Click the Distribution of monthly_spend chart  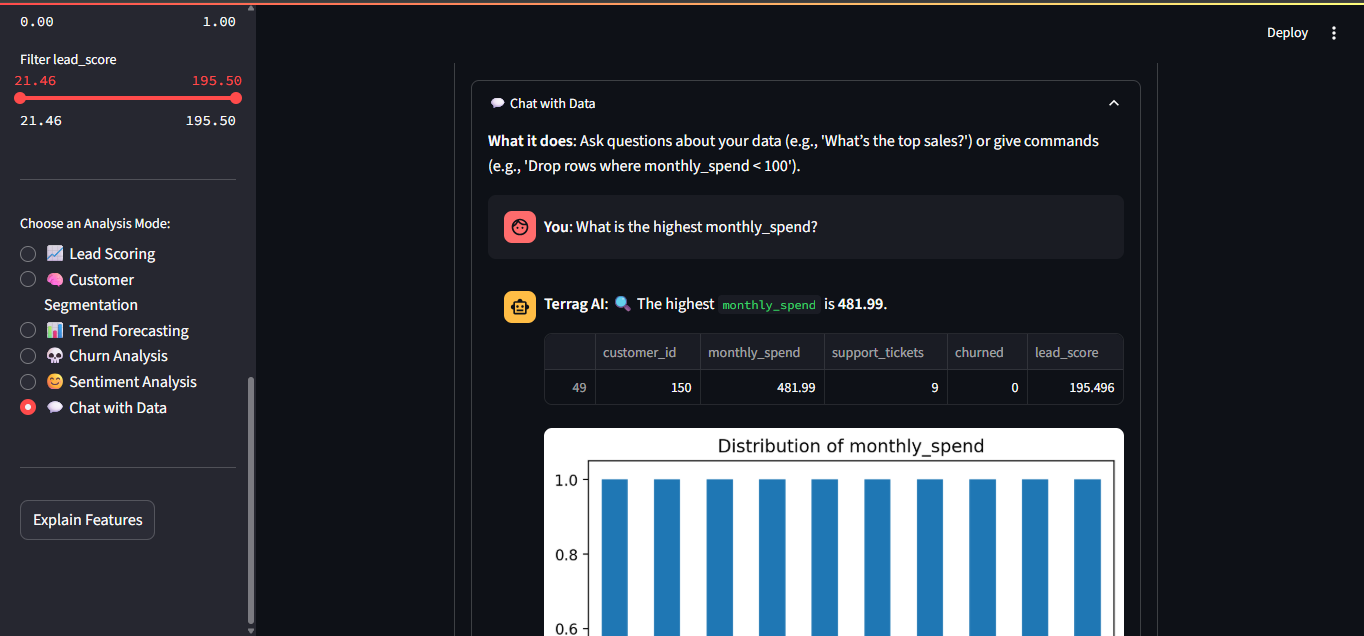click(833, 540)
